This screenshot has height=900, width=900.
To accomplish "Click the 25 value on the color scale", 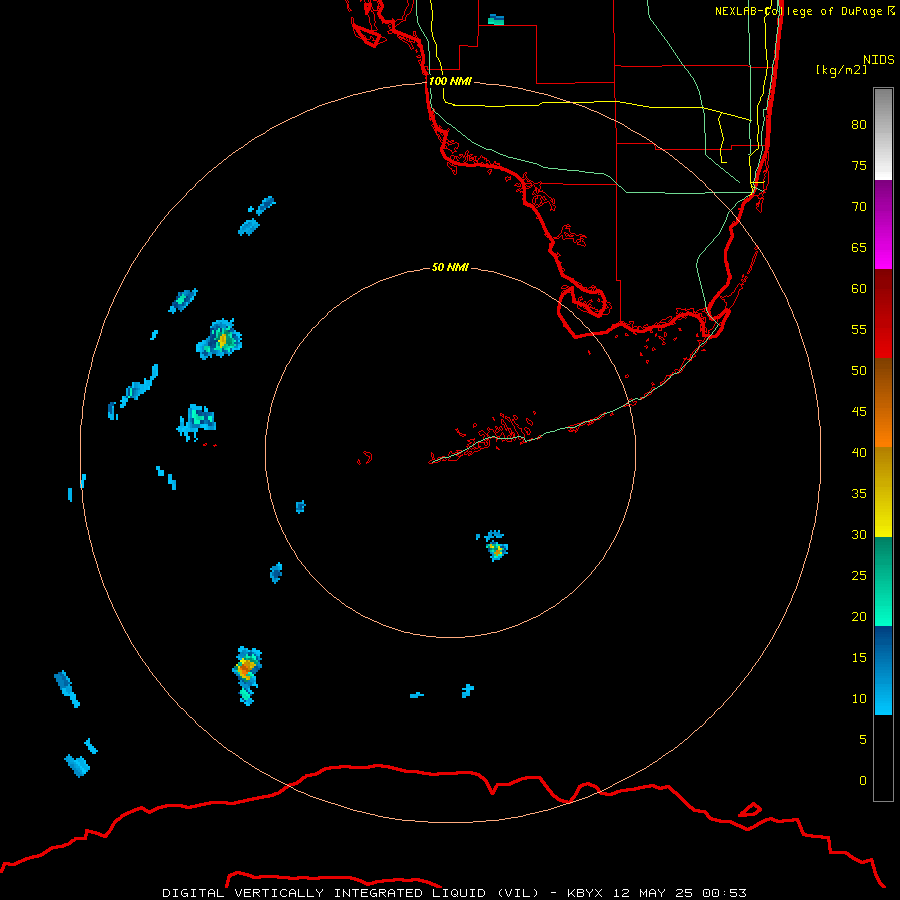I will click(859, 576).
